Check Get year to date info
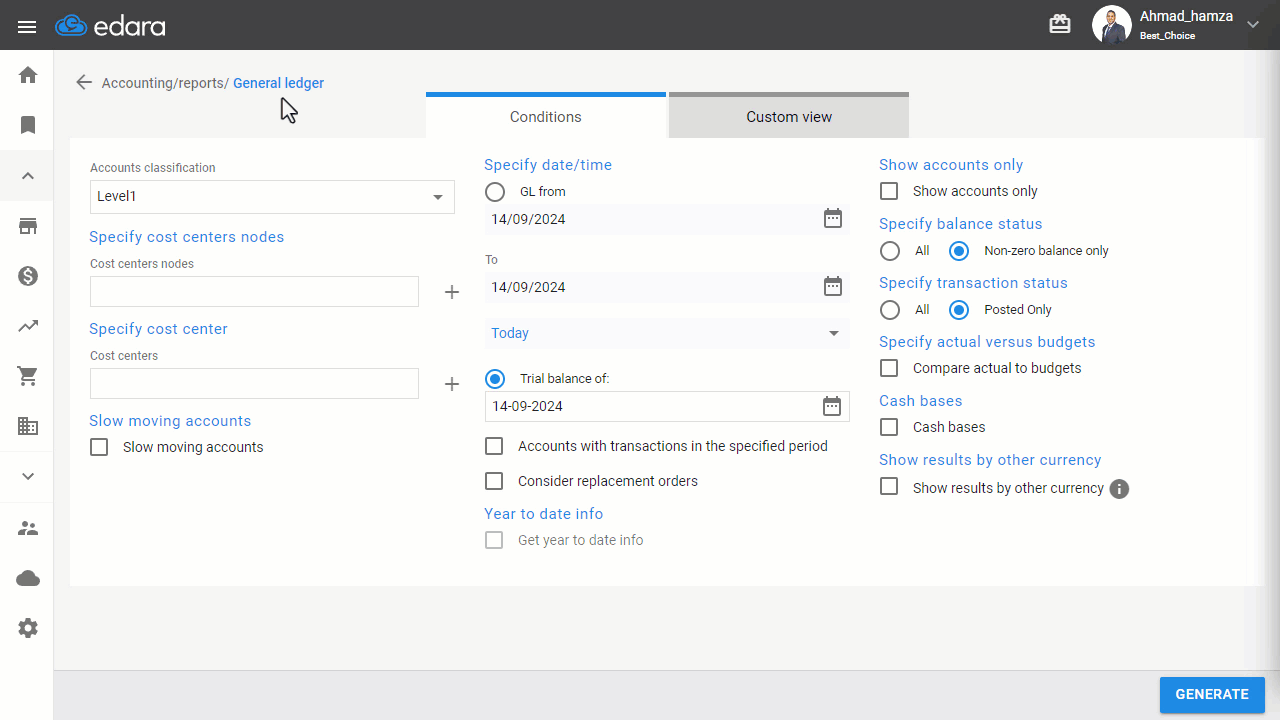Screen dimensions: 1280x720 pyautogui.click(x=494, y=540)
